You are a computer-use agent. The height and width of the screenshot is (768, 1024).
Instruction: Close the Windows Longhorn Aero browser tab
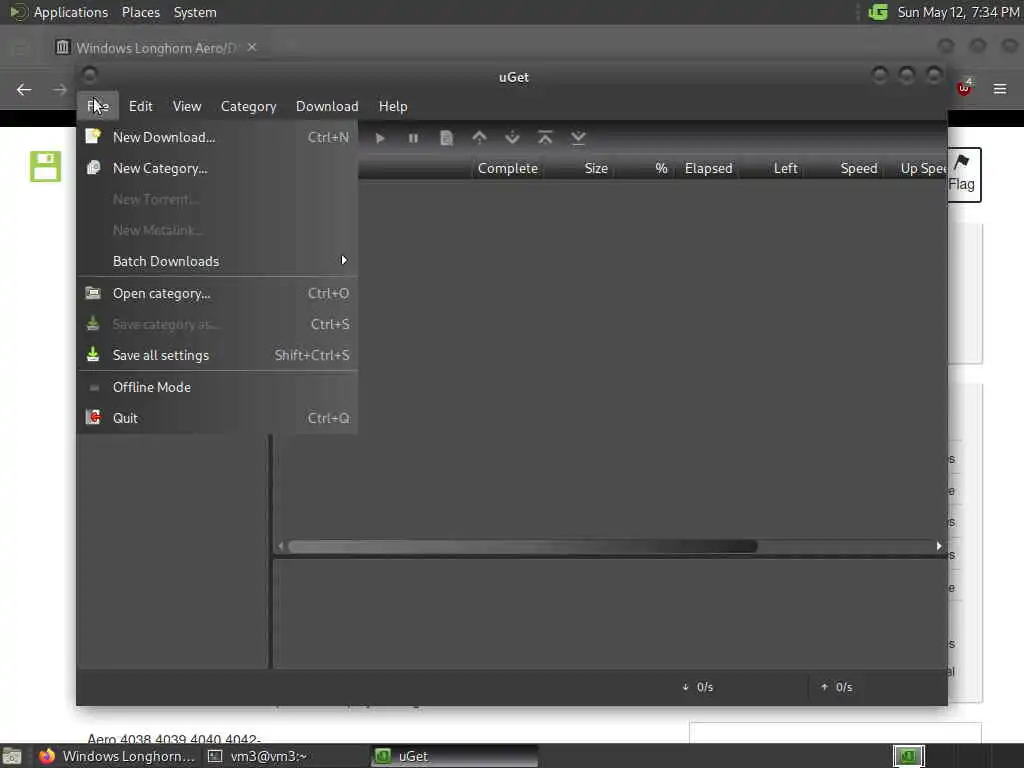[x=252, y=47]
